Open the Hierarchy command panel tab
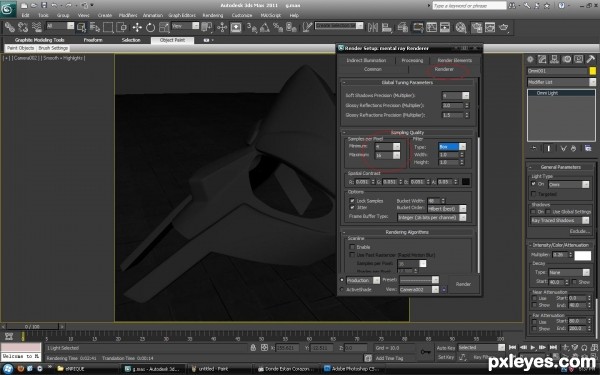Screen dimensions: 600x375 [x=554, y=59]
